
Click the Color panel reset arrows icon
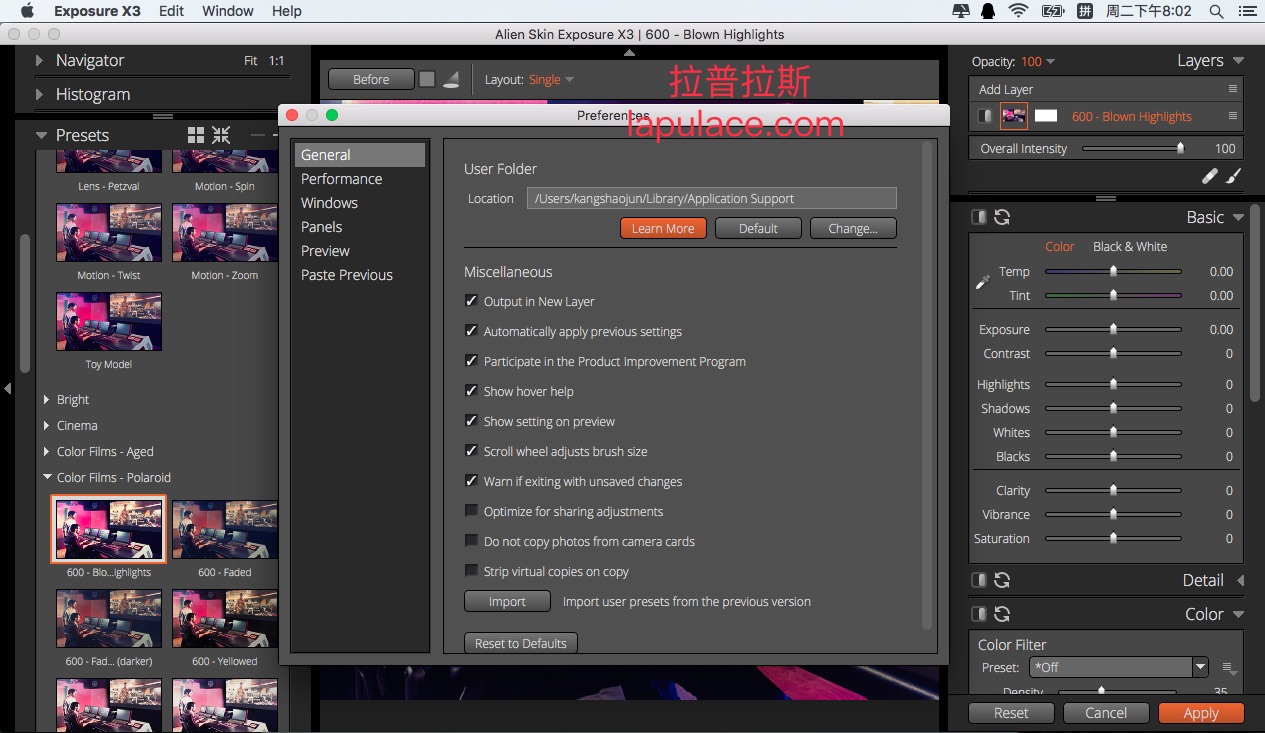[1002, 614]
